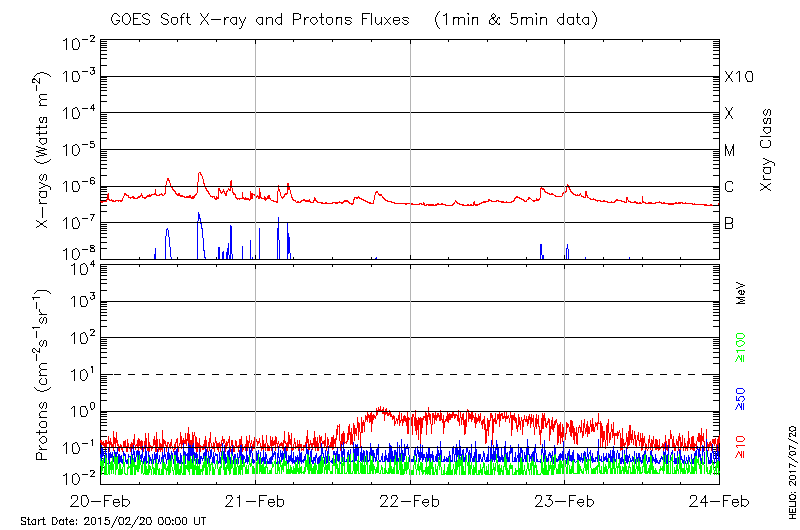Click the Protons y-axis title
Image resolution: width=800 pixels, height=530 pixels.
(44, 375)
